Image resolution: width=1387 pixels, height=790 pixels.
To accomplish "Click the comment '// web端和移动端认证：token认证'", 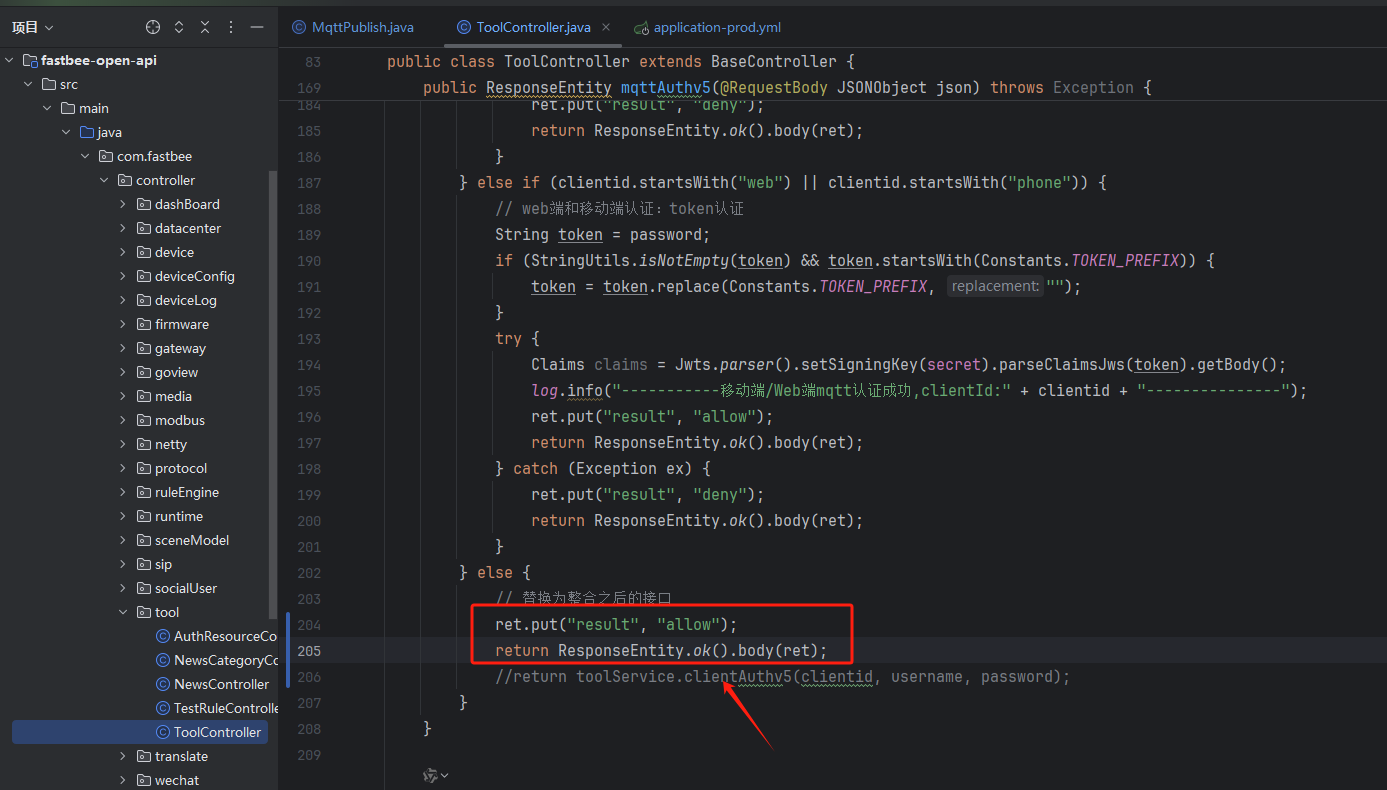I will [619, 209].
